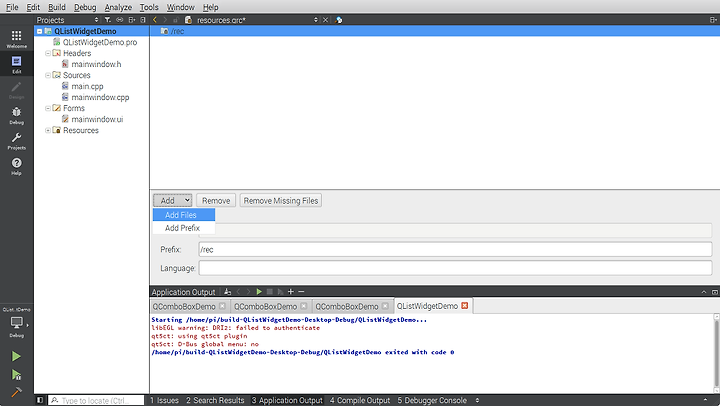Viewport: 720px width, 406px height.
Task: Click the Language input field
Action: (x=455, y=268)
